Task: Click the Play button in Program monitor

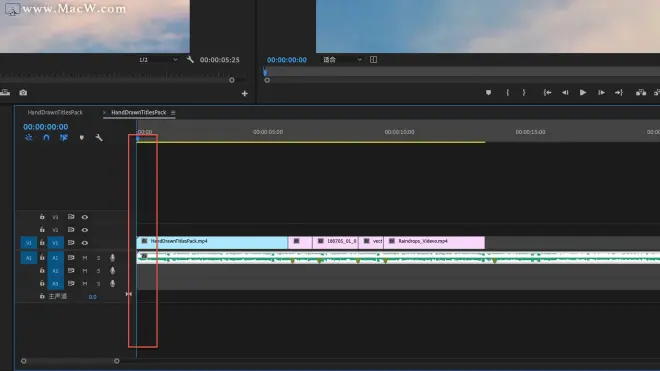Action: pyautogui.click(x=583, y=93)
